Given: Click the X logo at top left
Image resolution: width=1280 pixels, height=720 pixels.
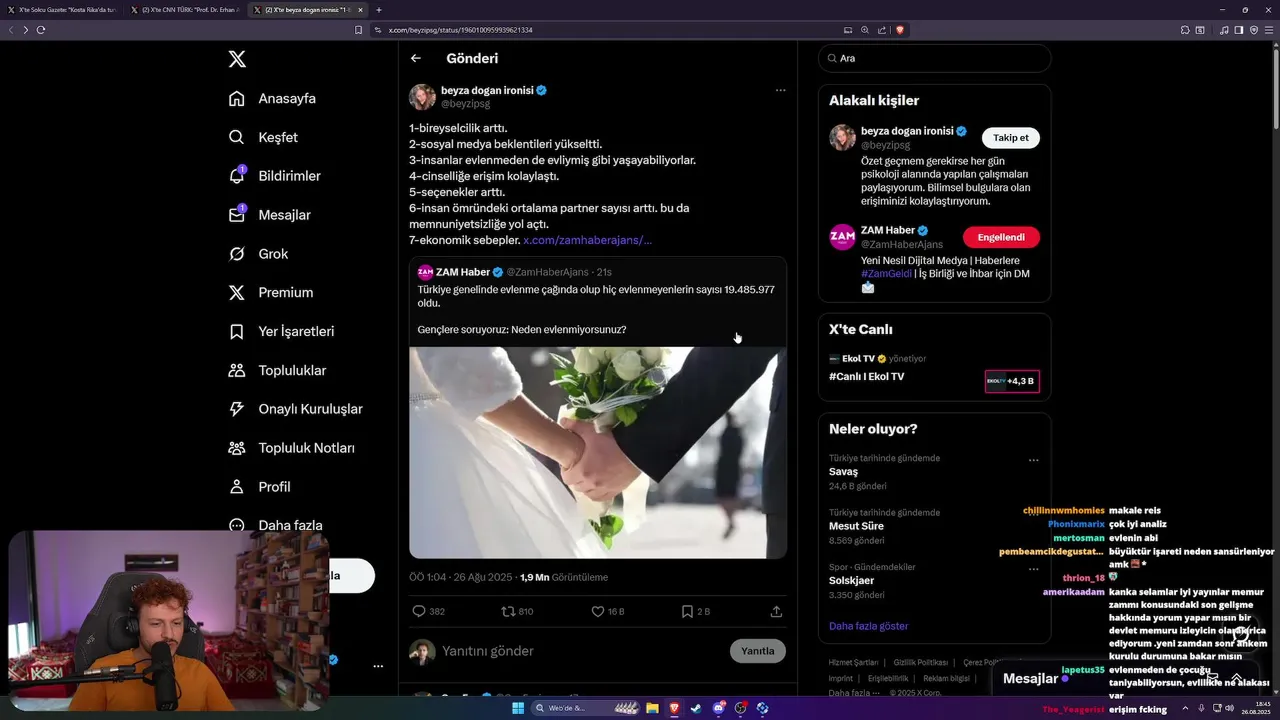Looking at the screenshot, I should [237, 59].
